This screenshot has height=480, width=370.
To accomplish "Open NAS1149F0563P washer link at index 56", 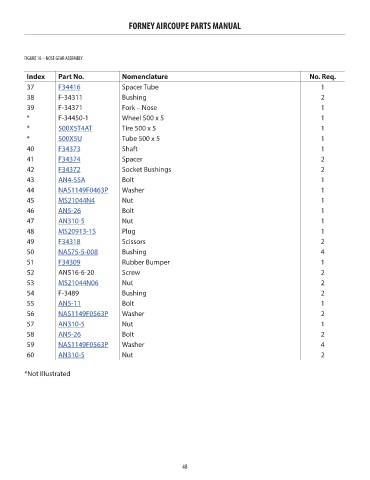I will [x=83, y=314].
